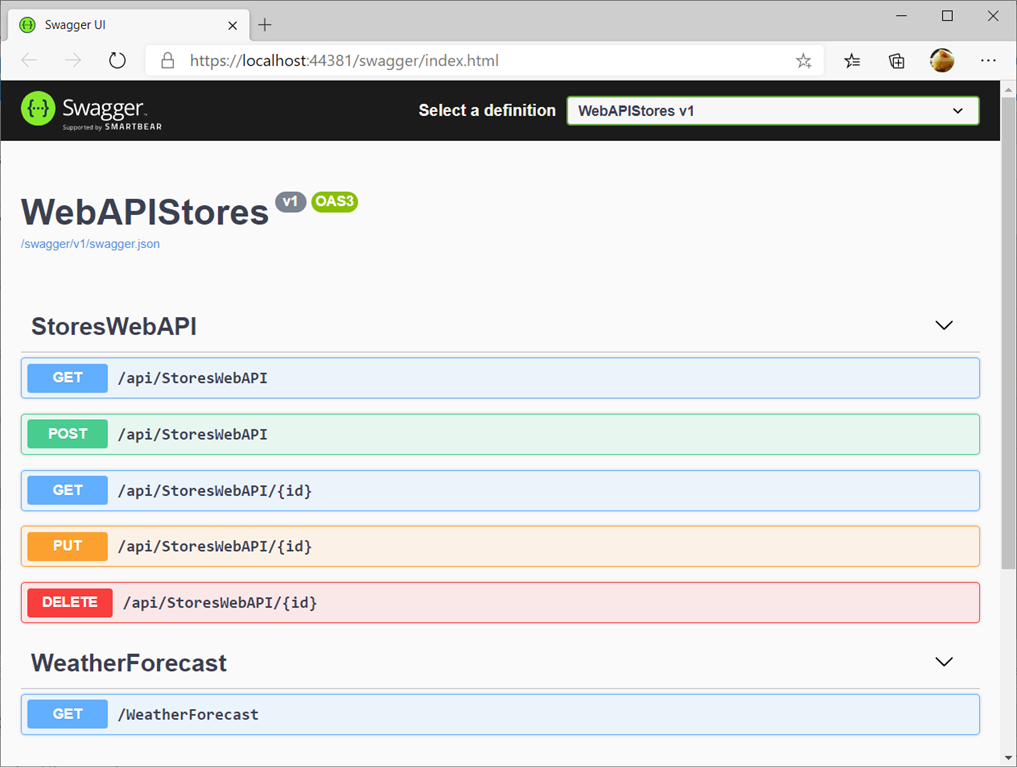1017x768 pixels.
Task: Click the reload page icon
Action: pyautogui.click(x=117, y=60)
